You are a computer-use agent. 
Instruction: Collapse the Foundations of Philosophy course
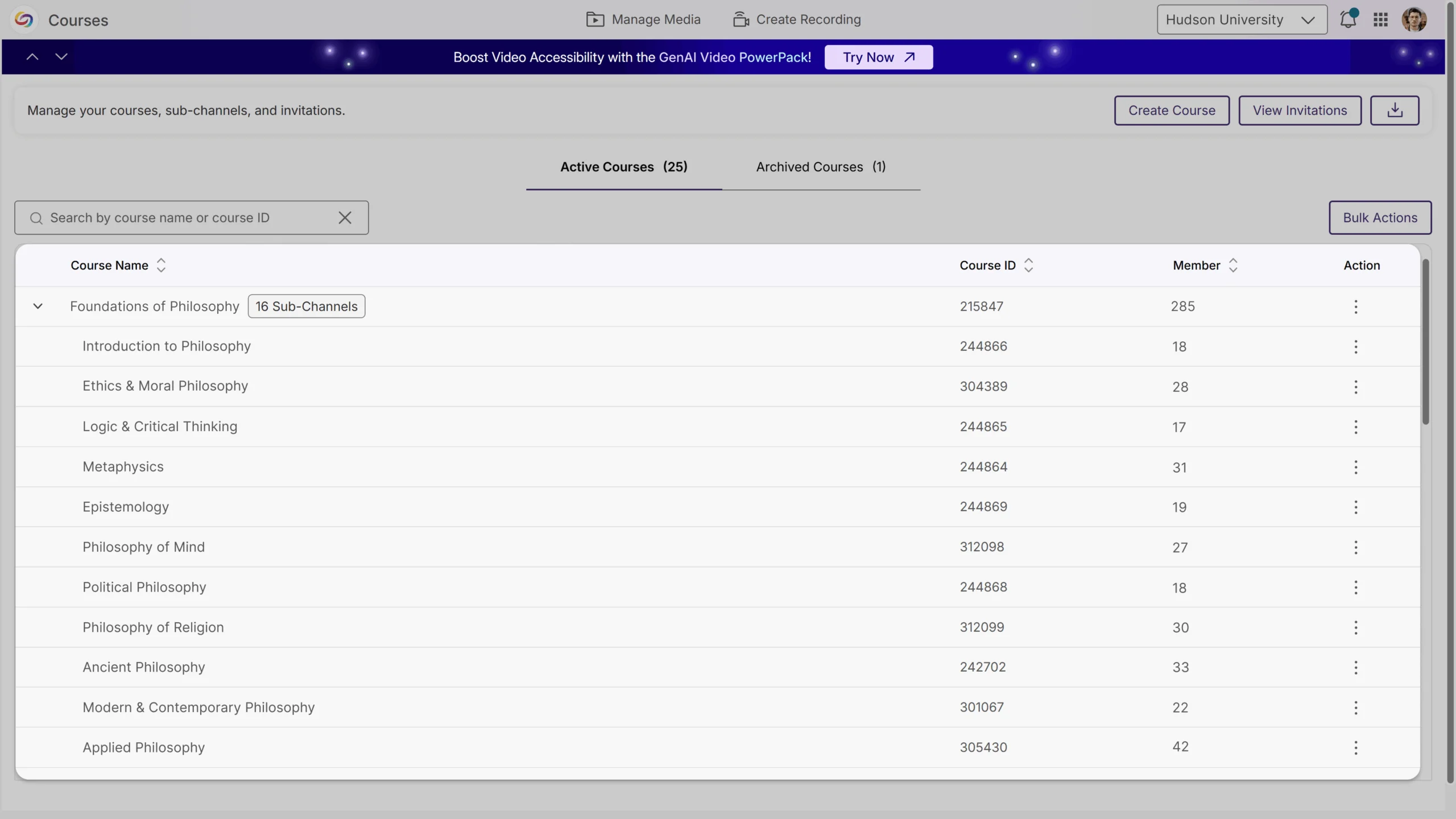38,306
